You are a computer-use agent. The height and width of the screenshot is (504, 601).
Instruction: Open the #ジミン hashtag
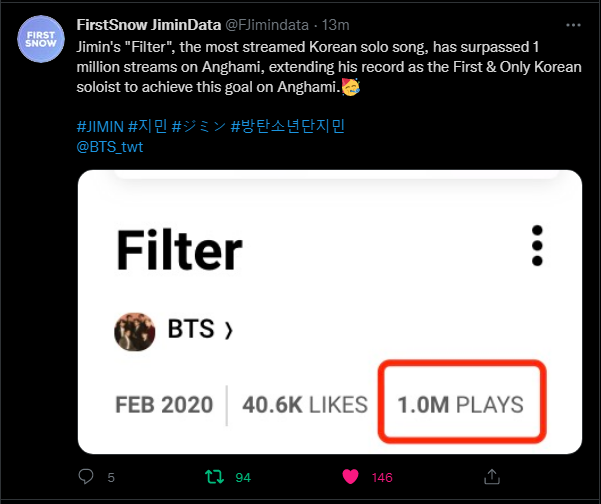click(199, 126)
